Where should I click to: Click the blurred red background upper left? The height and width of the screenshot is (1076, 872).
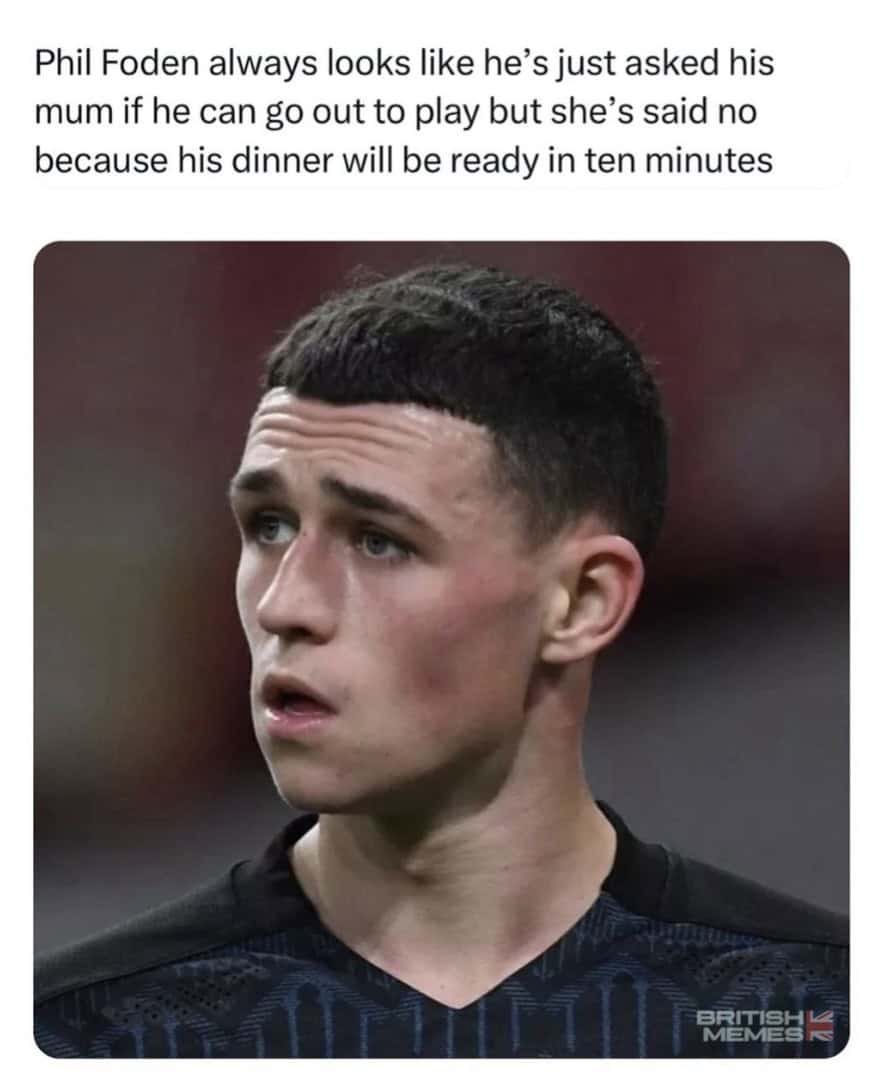point(120,330)
